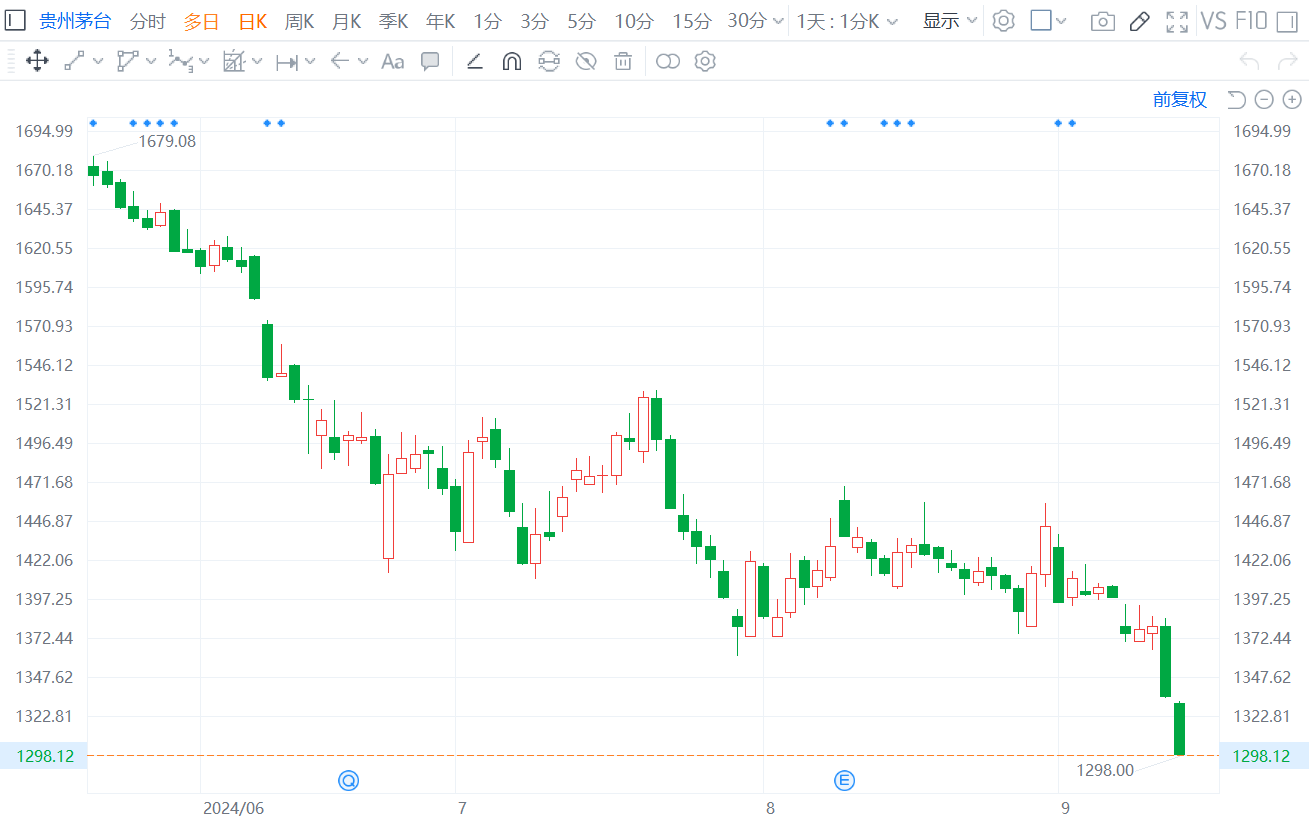Screen dimensions: 1309x826
Task: Switch to the 分时 tab
Action: tap(148, 21)
